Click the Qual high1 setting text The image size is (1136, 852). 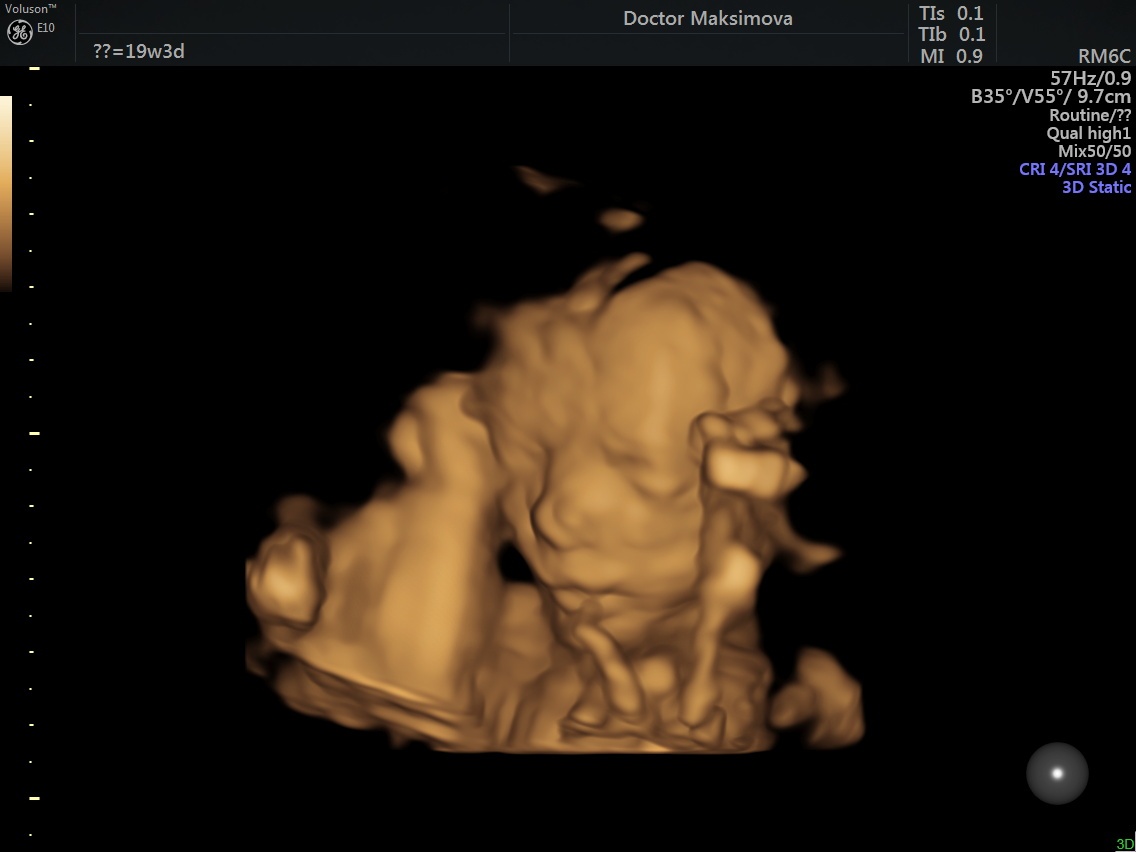click(1088, 133)
